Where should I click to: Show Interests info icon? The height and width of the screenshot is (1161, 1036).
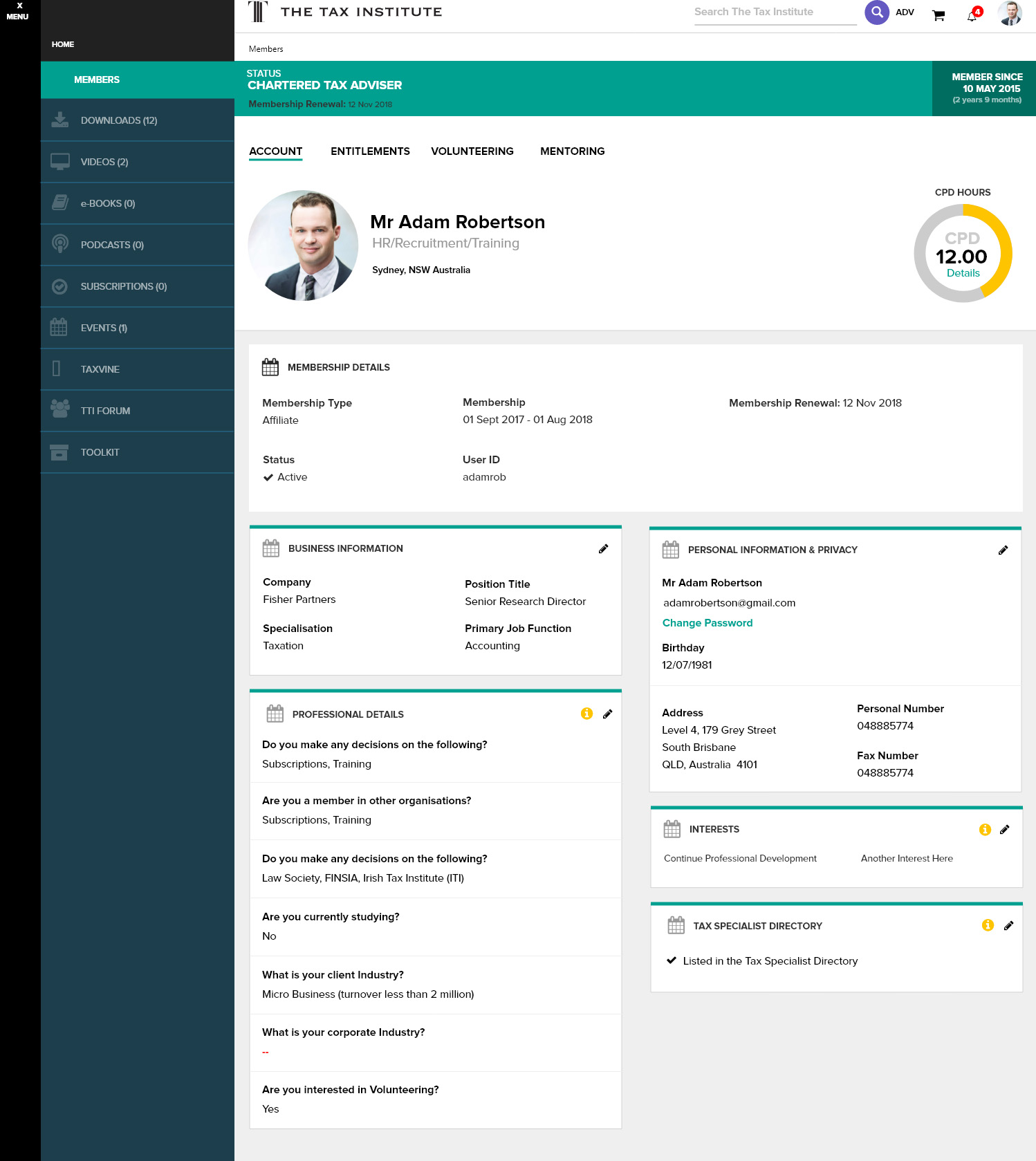coord(985,830)
